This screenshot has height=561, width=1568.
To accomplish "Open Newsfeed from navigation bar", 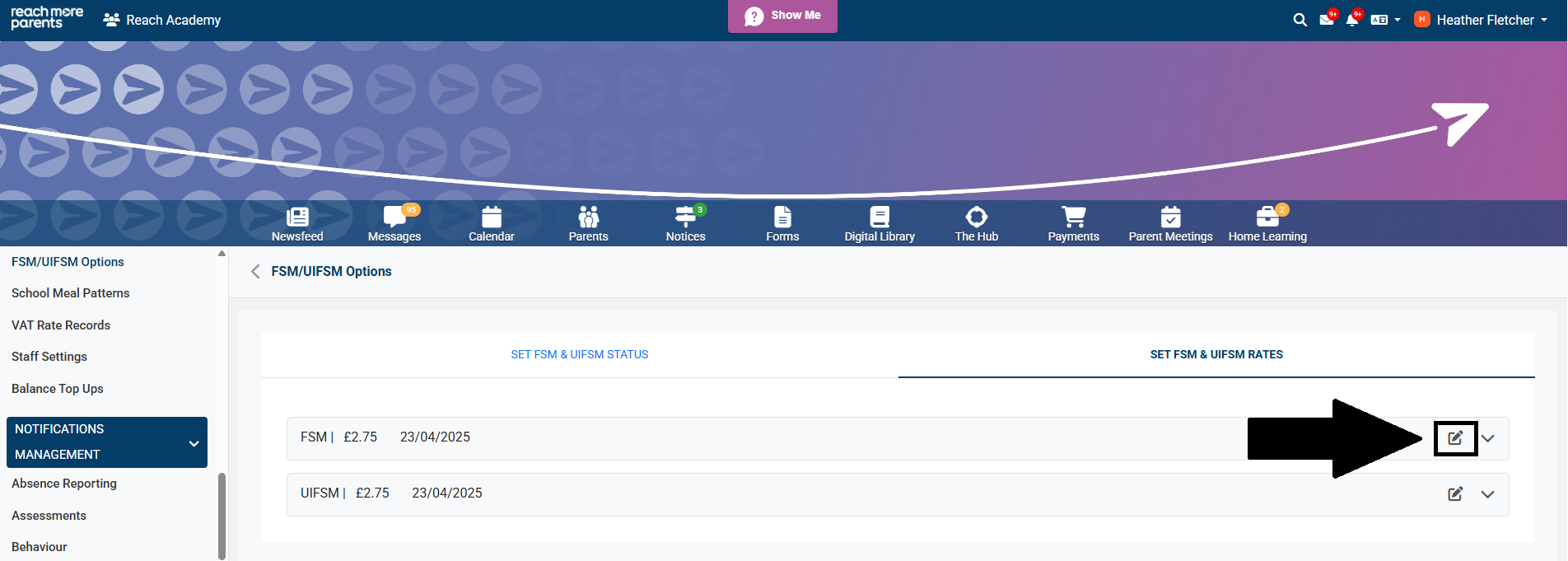I will [297, 224].
